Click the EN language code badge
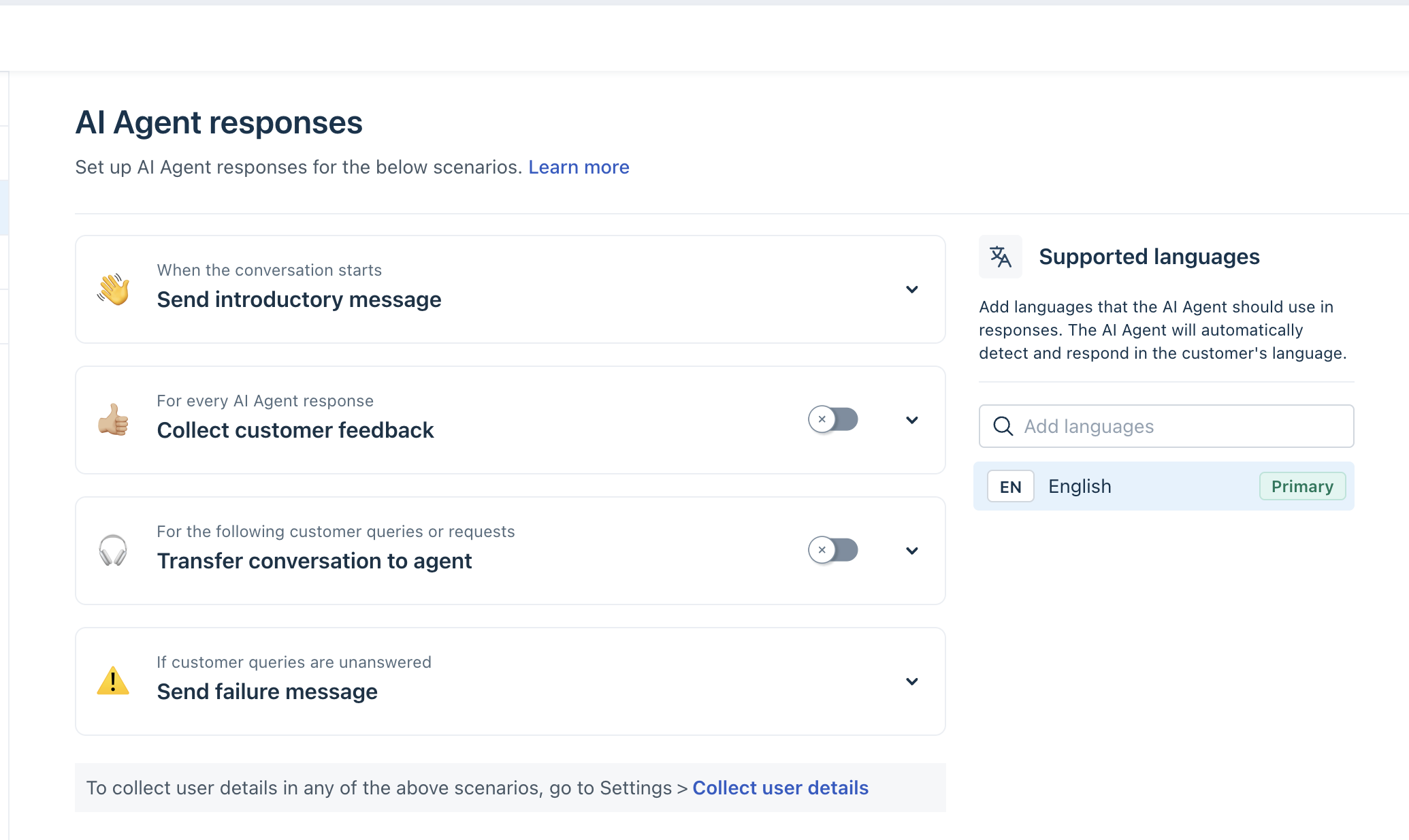This screenshot has height=840, width=1409. tap(1010, 487)
